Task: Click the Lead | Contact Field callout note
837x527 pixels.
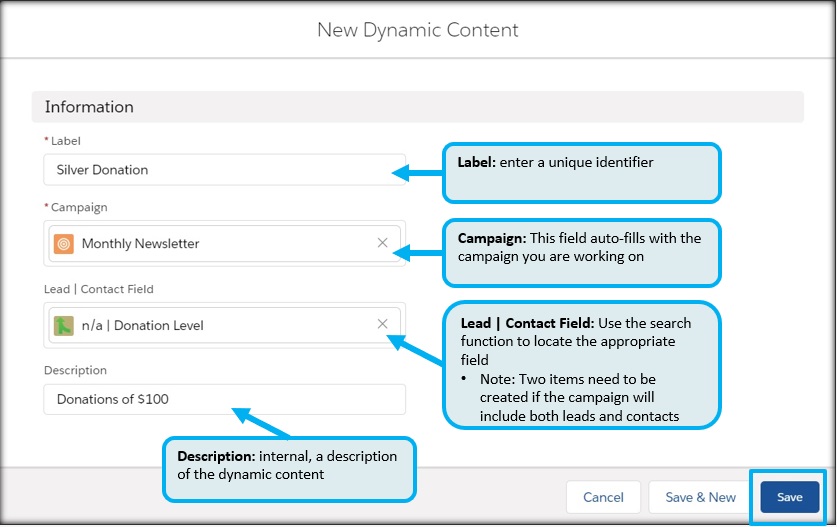Action: 582,364
